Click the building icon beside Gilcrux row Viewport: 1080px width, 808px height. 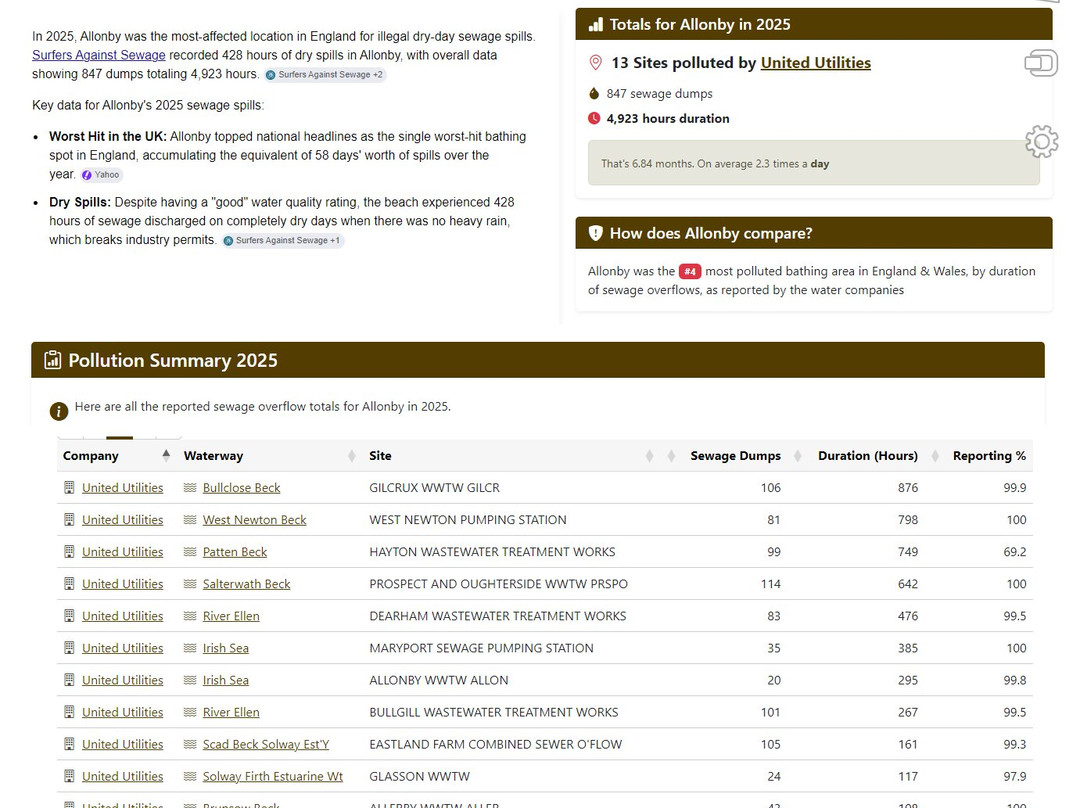pos(69,488)
